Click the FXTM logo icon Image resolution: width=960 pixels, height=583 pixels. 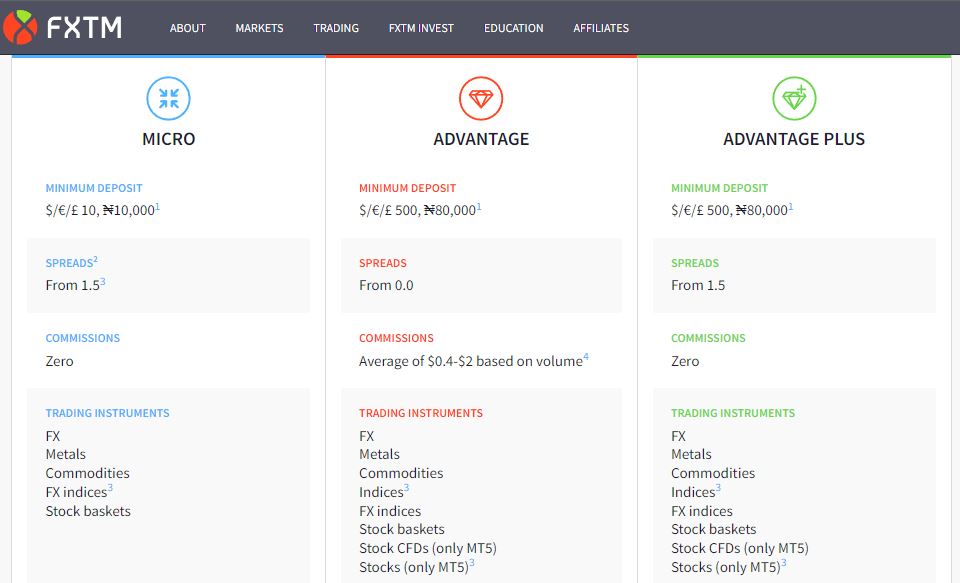tap(20, 28)
